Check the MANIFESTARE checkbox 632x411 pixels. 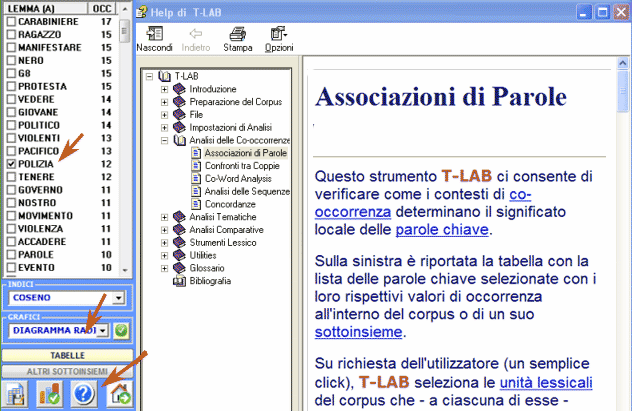coord(11,48)
